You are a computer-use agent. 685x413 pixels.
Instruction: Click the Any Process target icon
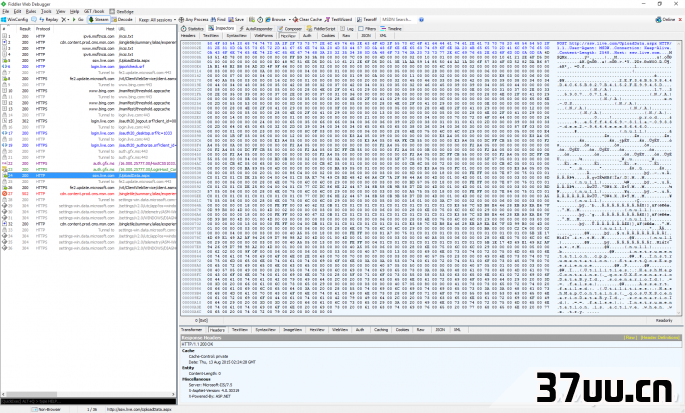(x=181, y=20)
